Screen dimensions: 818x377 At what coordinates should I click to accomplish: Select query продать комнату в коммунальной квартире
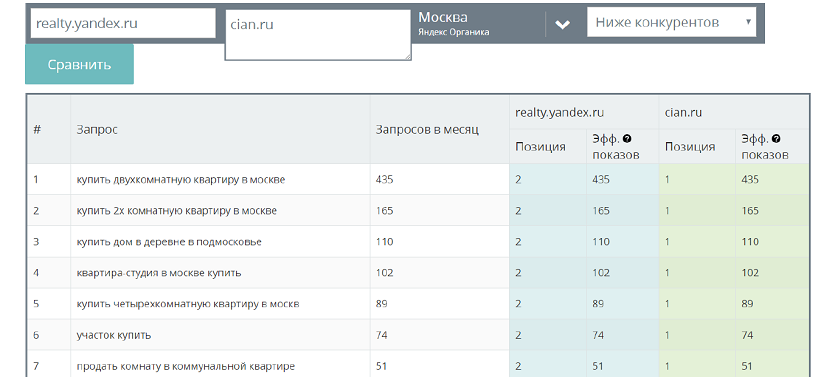(186, 367)
